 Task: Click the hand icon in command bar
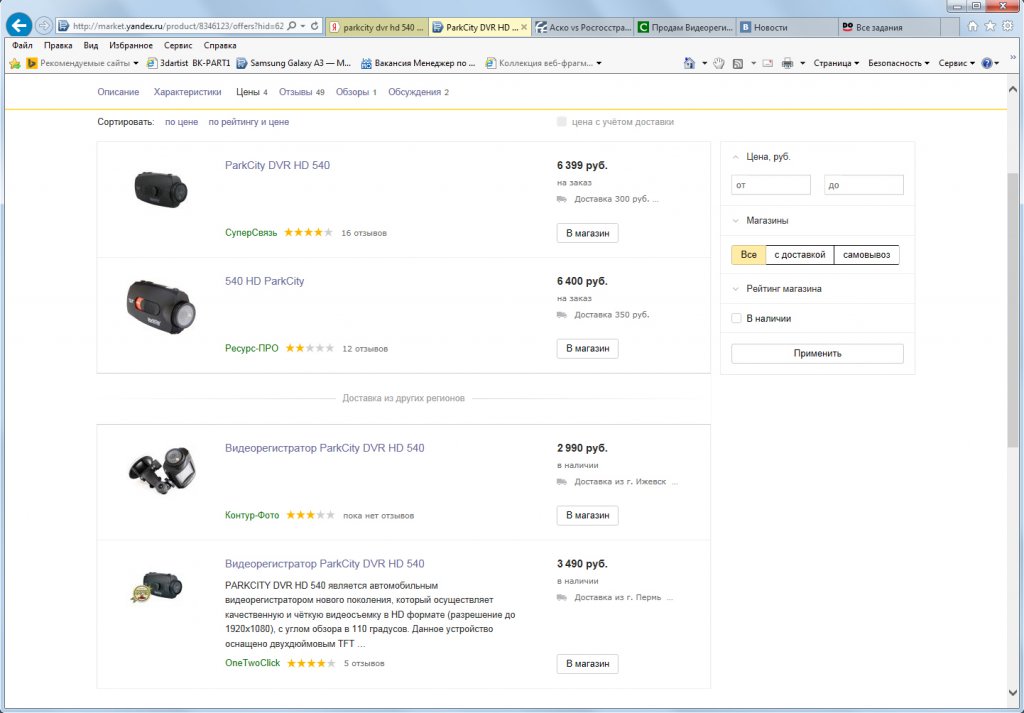[719, 63]
